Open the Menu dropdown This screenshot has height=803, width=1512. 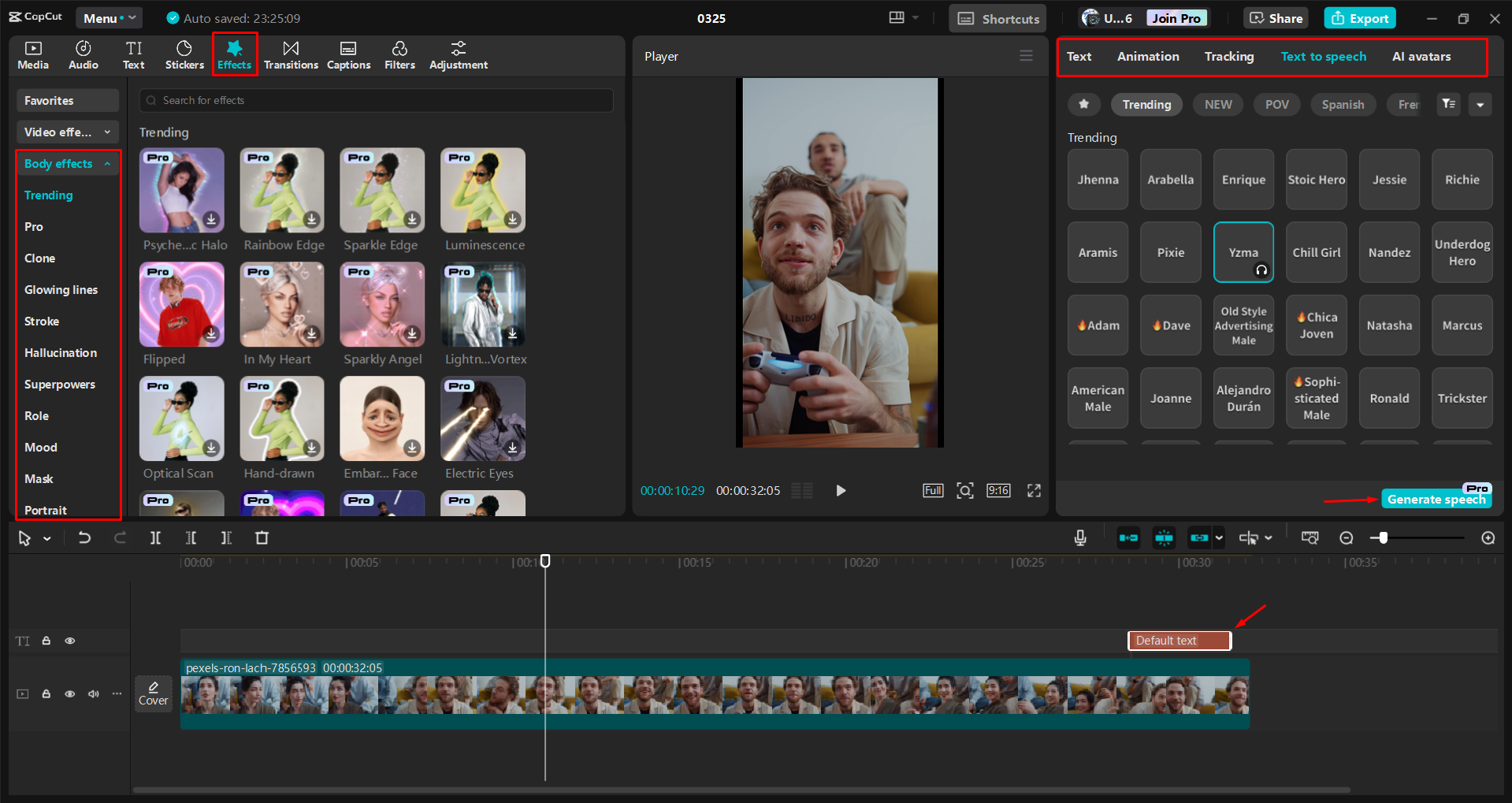pos(109,17)
